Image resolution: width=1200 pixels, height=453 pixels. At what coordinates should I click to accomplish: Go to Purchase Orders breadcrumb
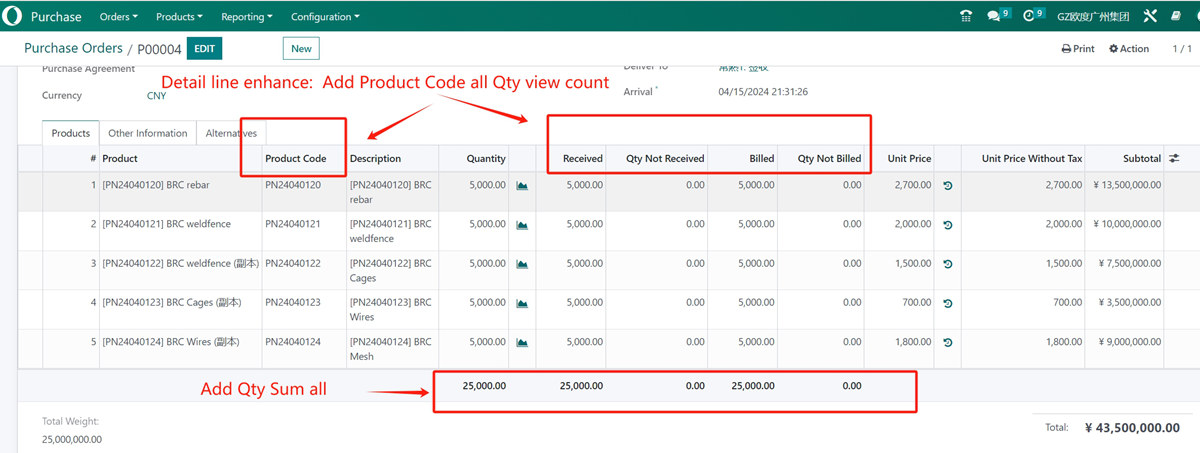[x=73, y=48]
